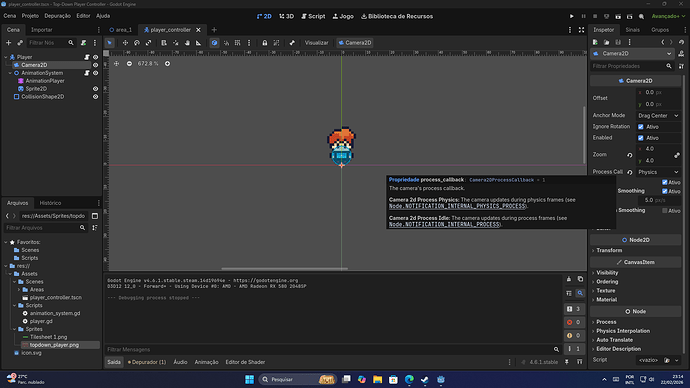Open Windows Start menu
This screenshot has height=388, width=690.
coord(250,379)
